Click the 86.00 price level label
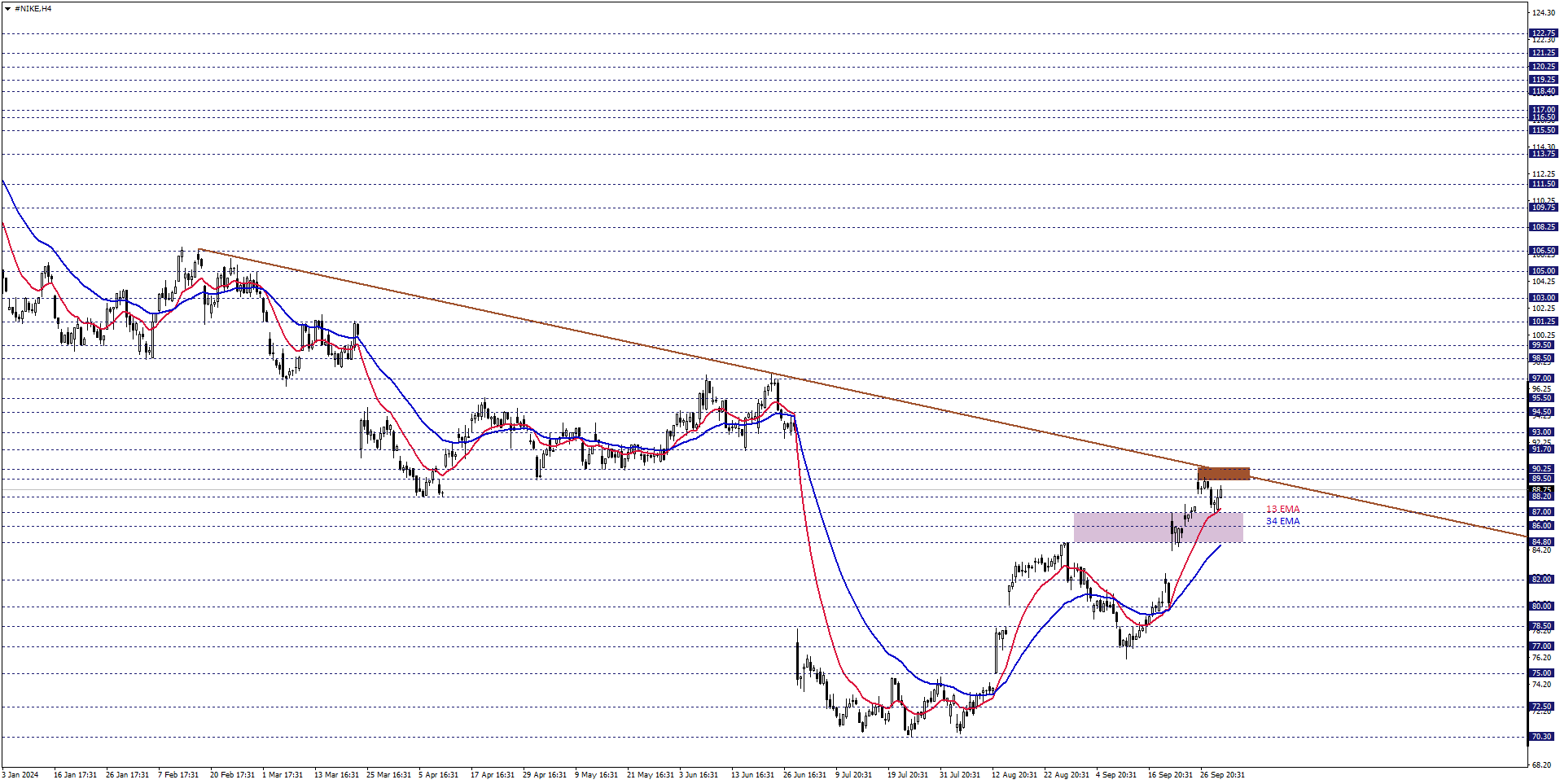This screenshot has width=1560, height=784. point(1543,526)
